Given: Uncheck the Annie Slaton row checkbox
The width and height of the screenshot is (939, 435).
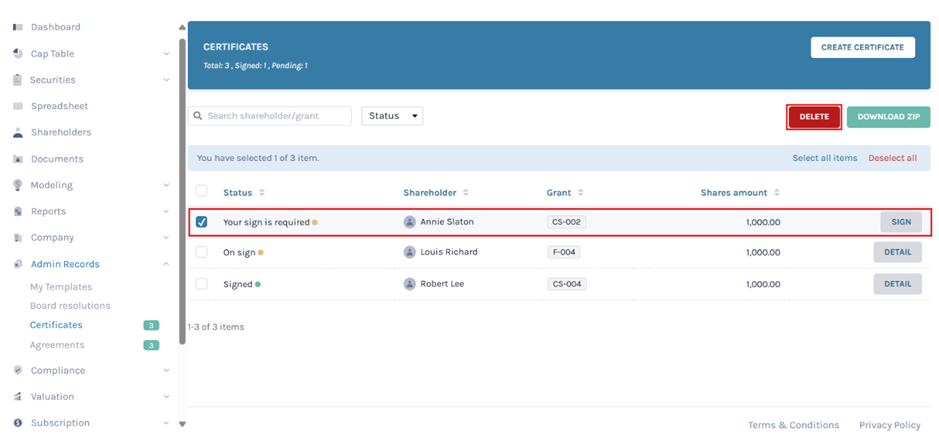Looking at the screenshot, I should 202,222.
